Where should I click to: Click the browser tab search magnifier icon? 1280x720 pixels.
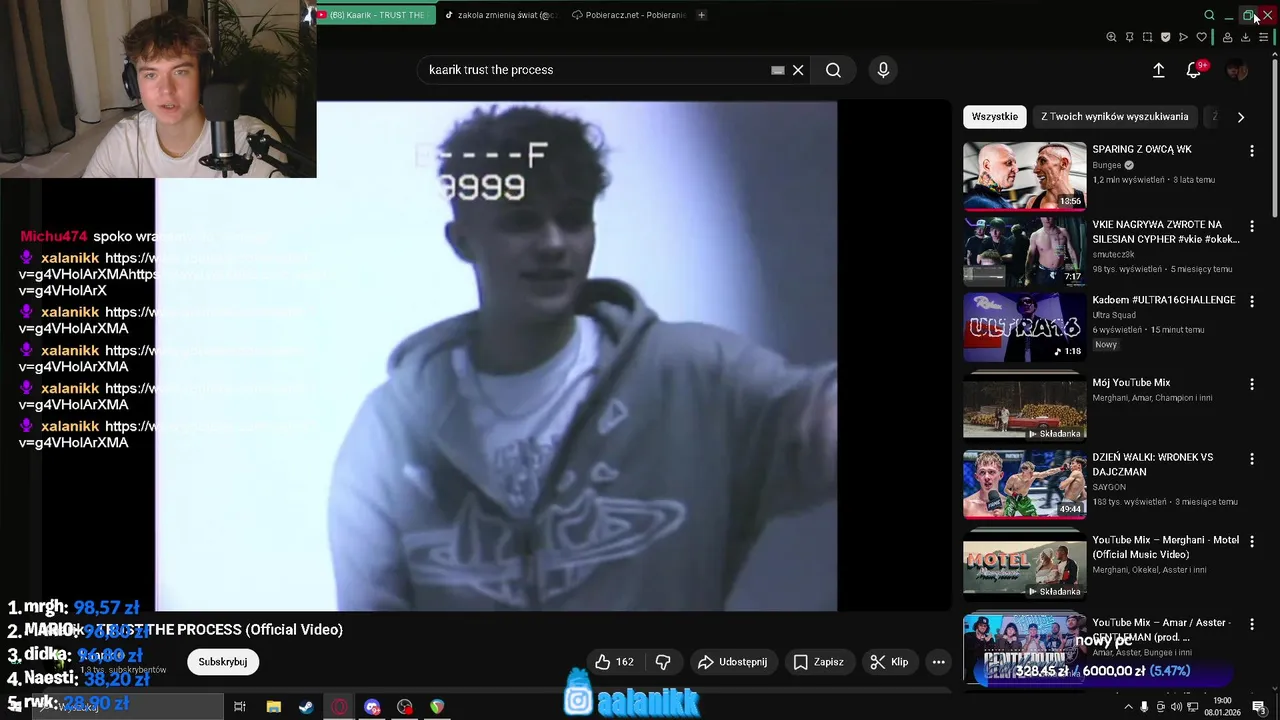point(1209,15)
